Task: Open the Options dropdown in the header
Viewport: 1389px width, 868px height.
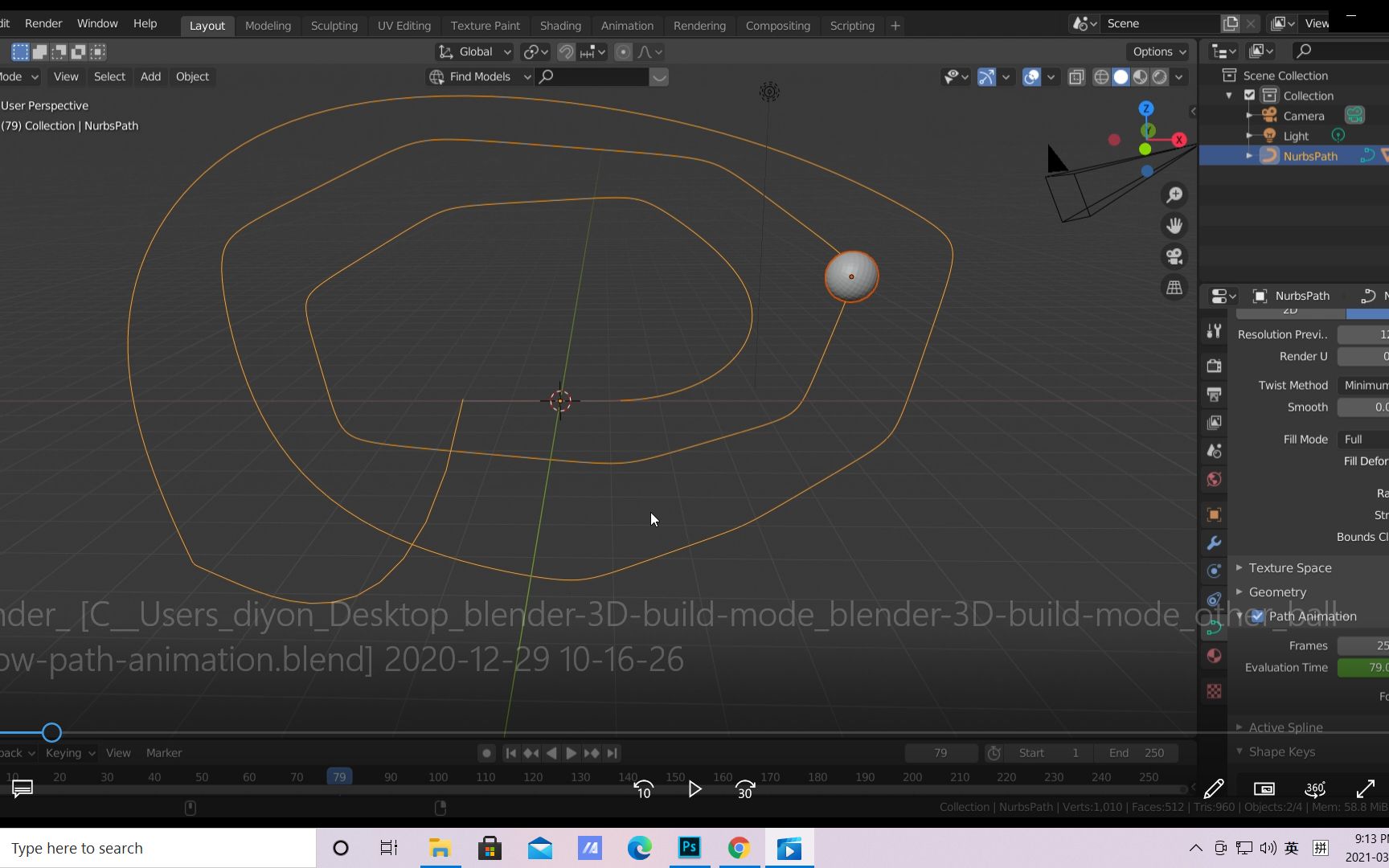Action: pyautogui.click(x=1157, y=51)
